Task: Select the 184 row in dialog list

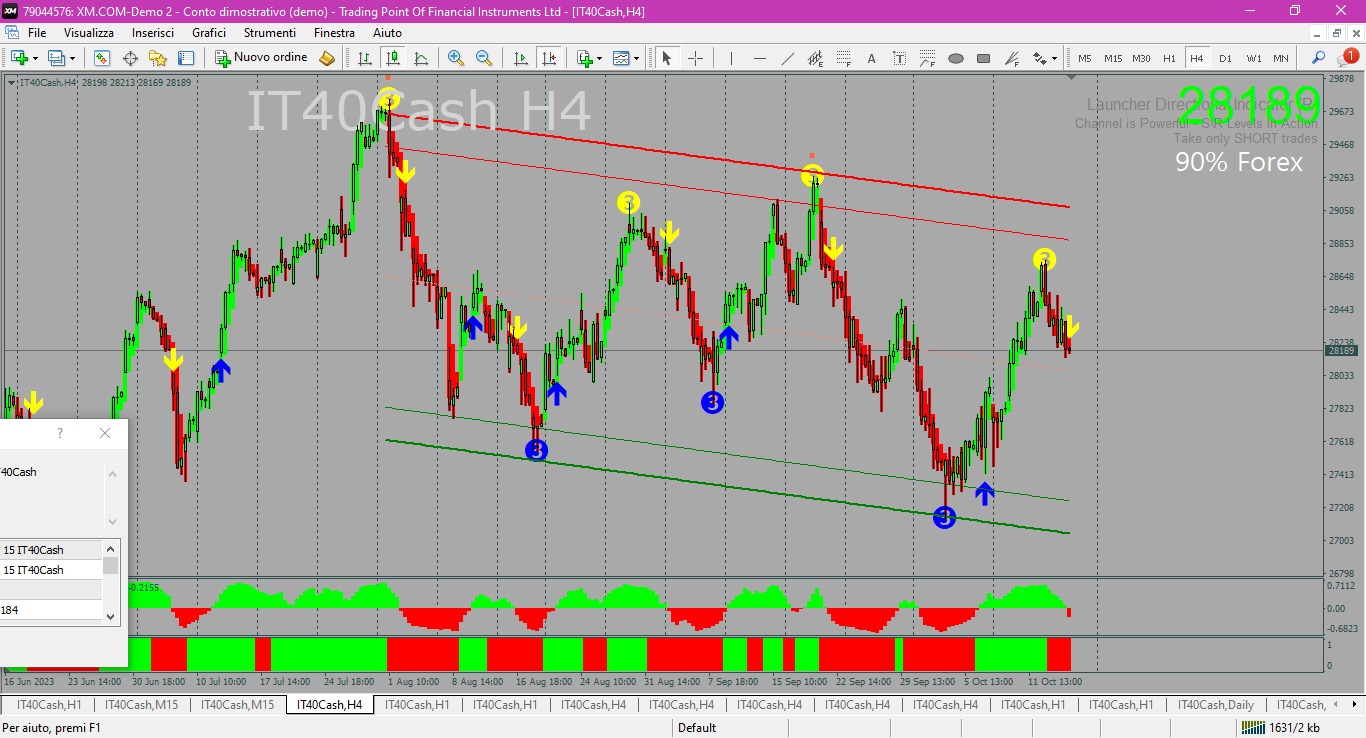Action: pyautogui.click(x=51, y=610)
